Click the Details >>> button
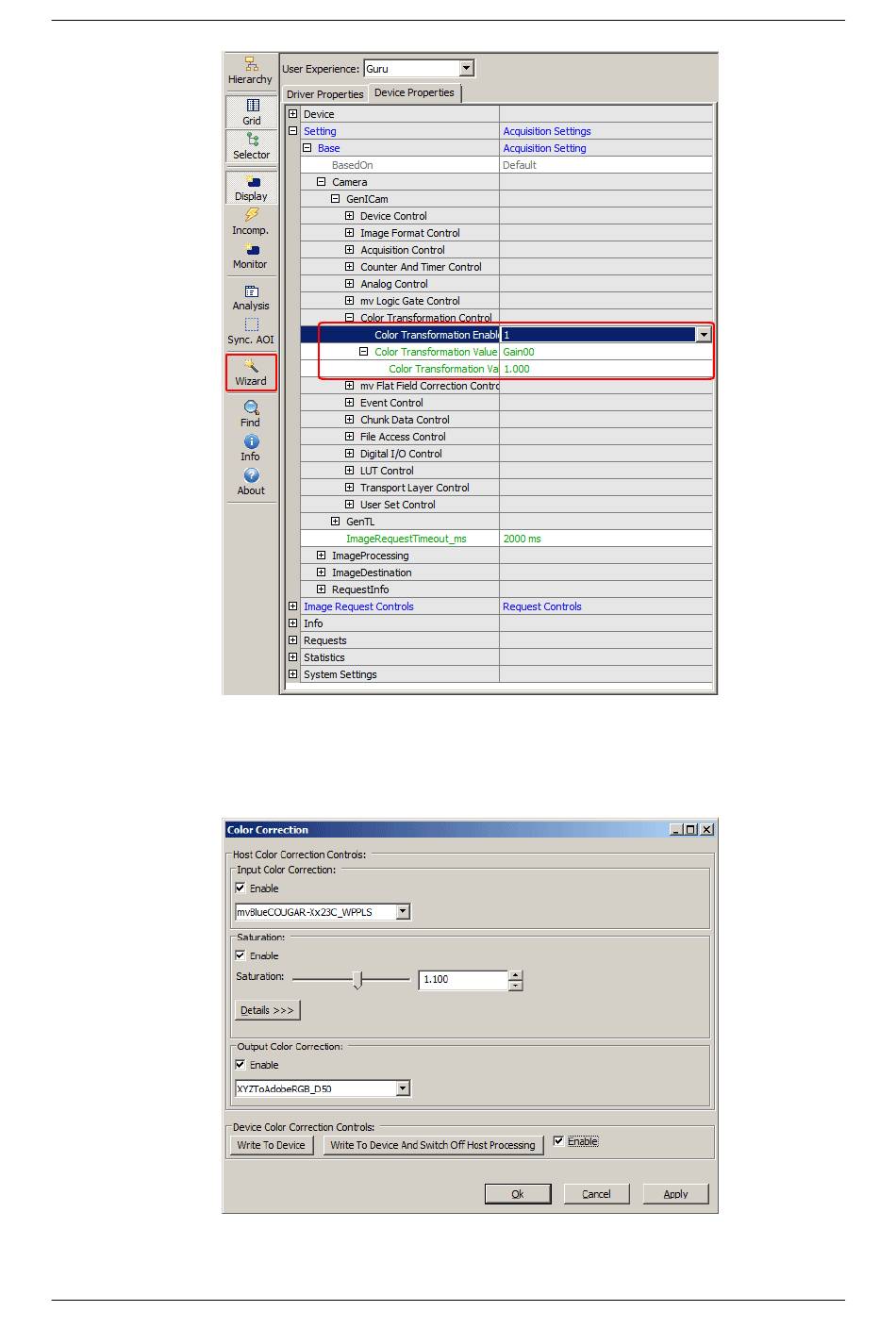The width and height of the screenshot is (896, 1328). 267,1010
